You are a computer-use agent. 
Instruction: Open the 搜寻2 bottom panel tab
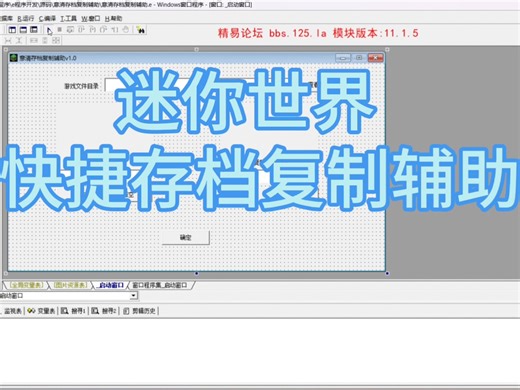104,311
